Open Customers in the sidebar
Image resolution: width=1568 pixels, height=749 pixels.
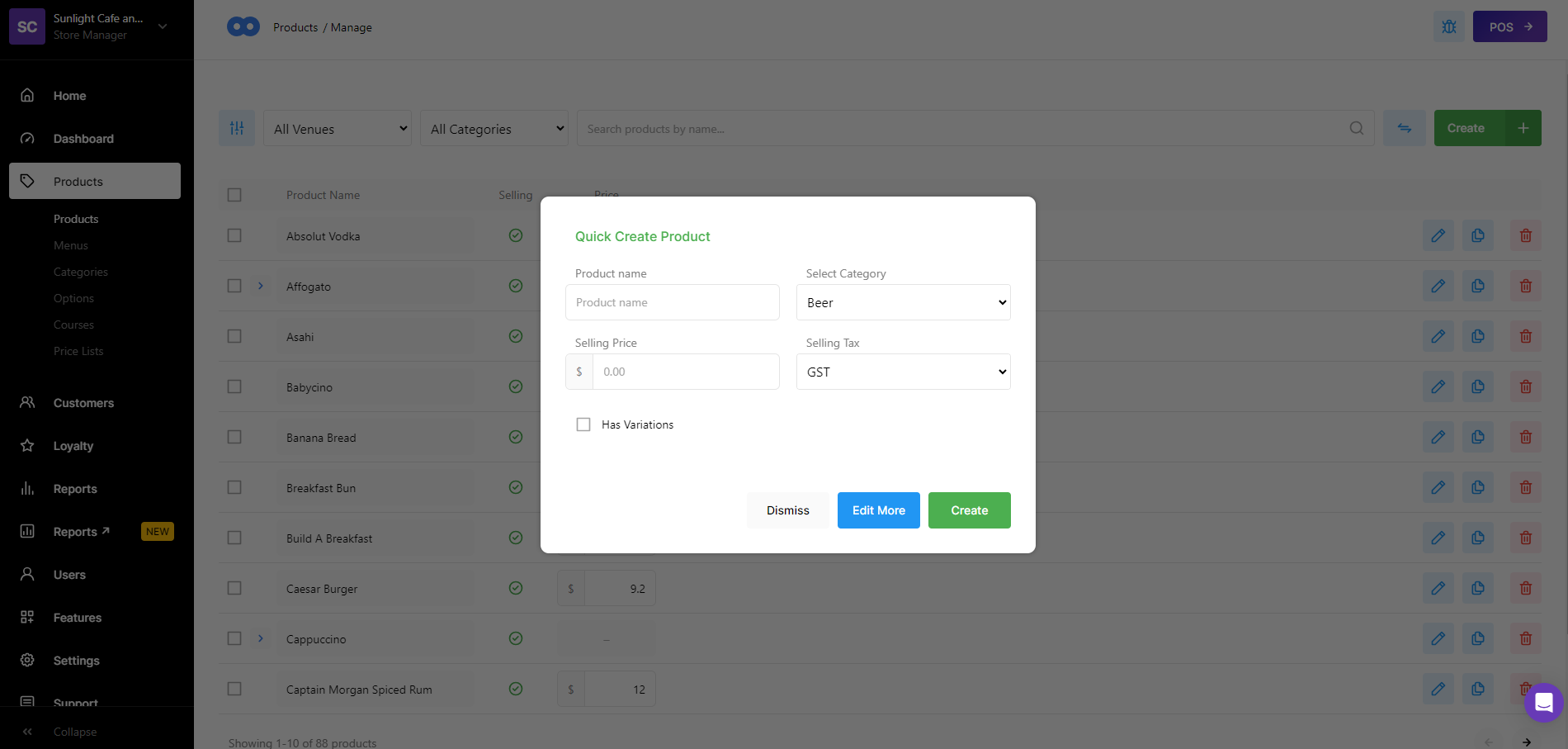coord(83,403)
